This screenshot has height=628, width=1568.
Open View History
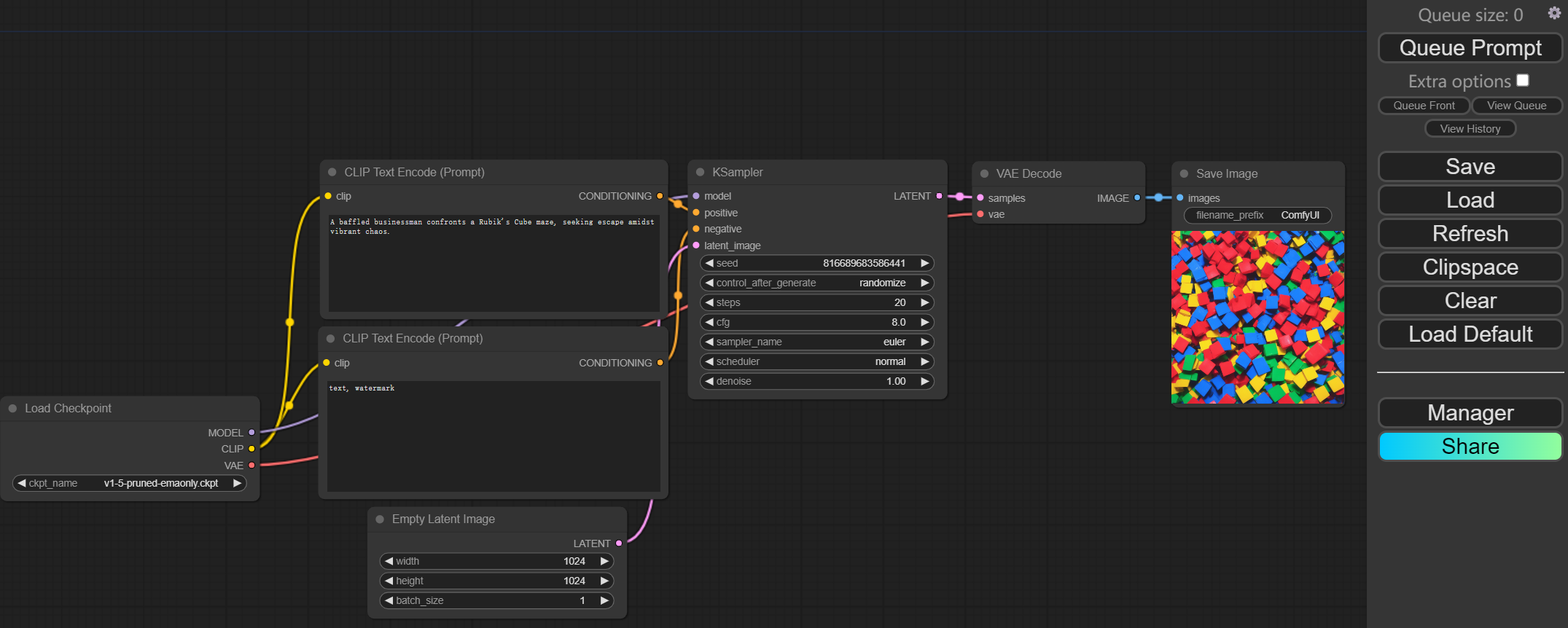(x=1470, y=129)
